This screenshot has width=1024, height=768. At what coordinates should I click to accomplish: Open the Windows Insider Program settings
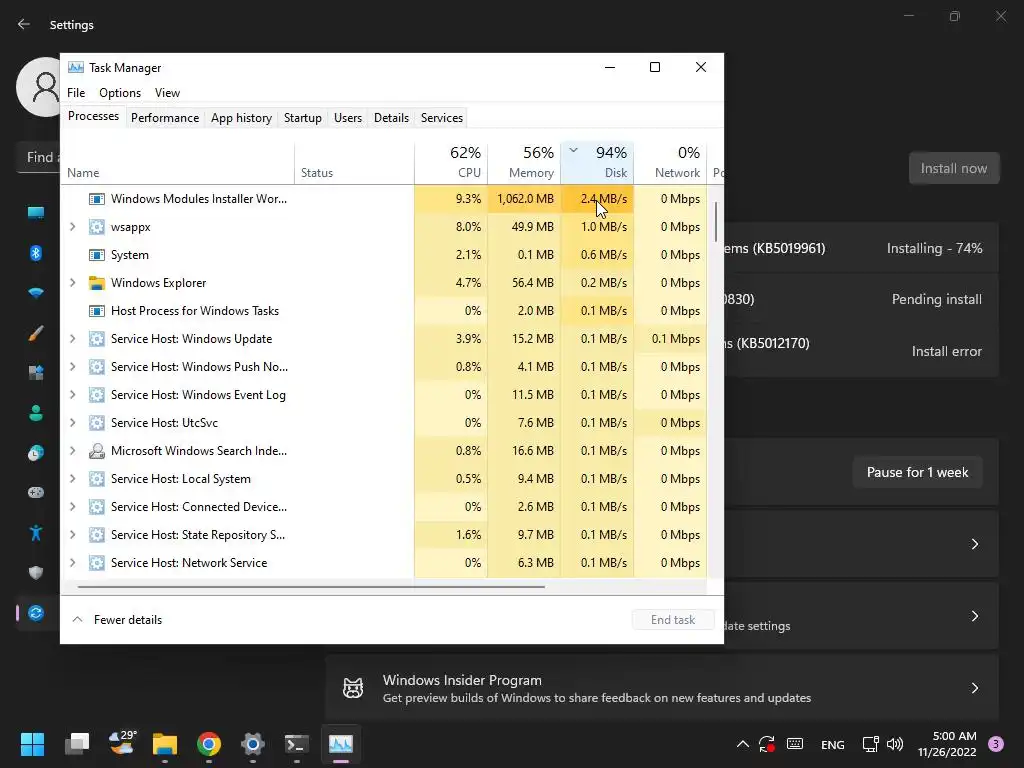click(662, 688)
